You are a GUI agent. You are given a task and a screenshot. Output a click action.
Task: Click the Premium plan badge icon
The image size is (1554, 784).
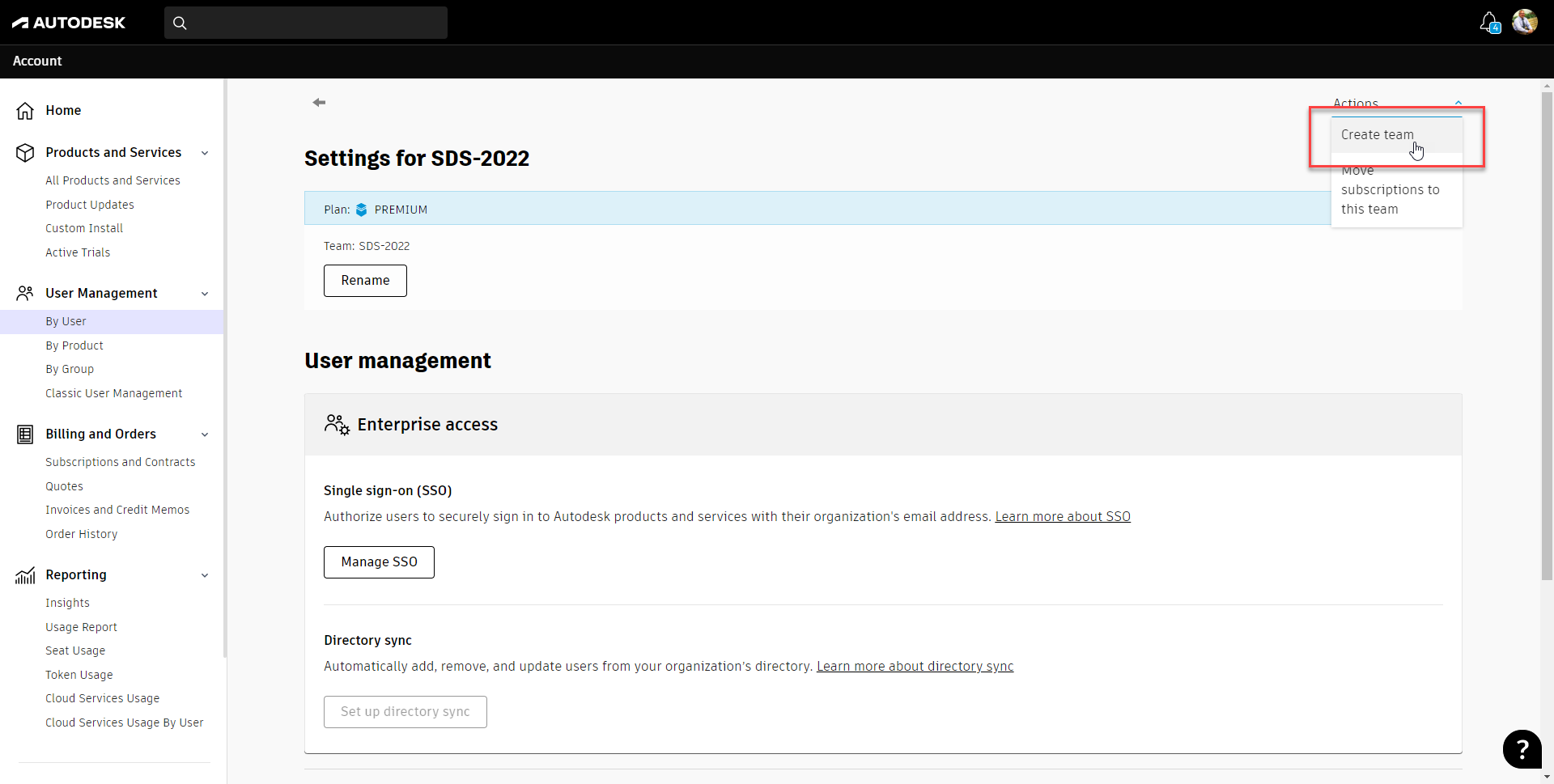point(362,210)
